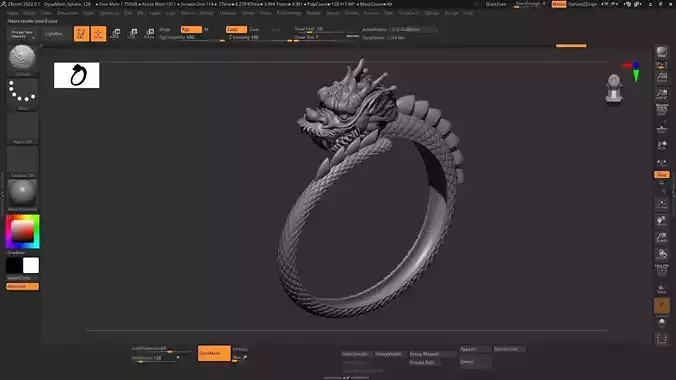Click Zoom3D icon on right shelf
This screenshot has height=380, width=676.
click(x=661, y=238)
